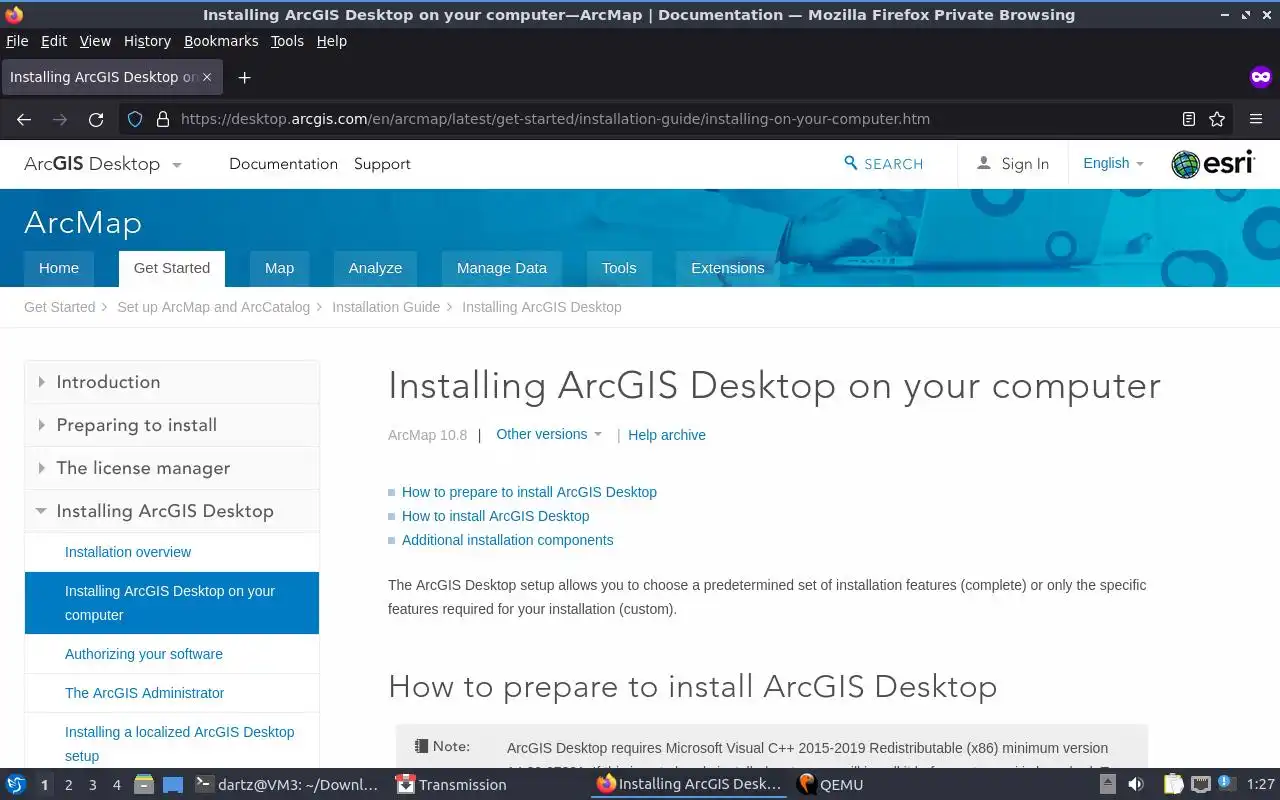This screenshot has width=1280, height=800.
Task: Click the show desktop icon in taskbar
Action: pos(173,785)
